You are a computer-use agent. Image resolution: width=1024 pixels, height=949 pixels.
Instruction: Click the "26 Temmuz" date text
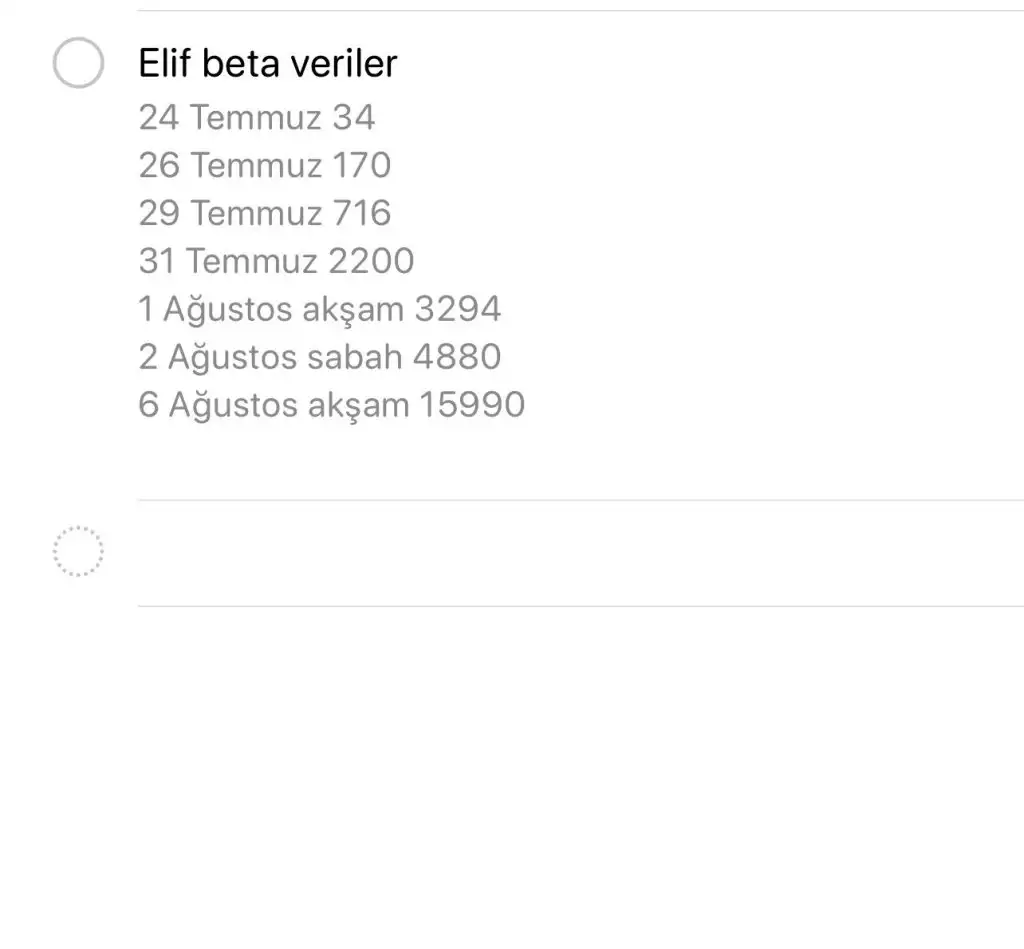pyautogui.click(x=230, y=165)
